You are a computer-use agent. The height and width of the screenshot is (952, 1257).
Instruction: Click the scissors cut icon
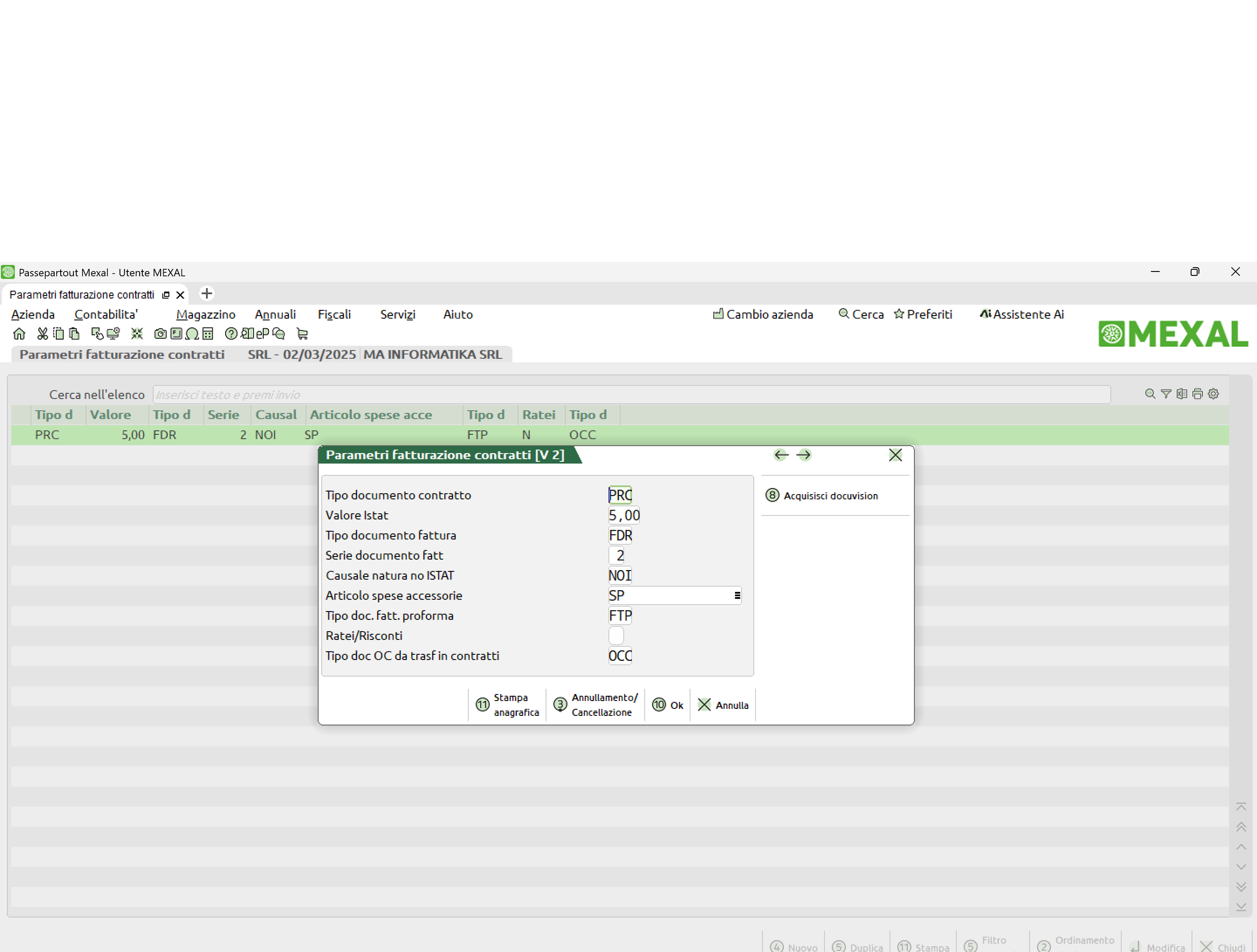point(42,333)
